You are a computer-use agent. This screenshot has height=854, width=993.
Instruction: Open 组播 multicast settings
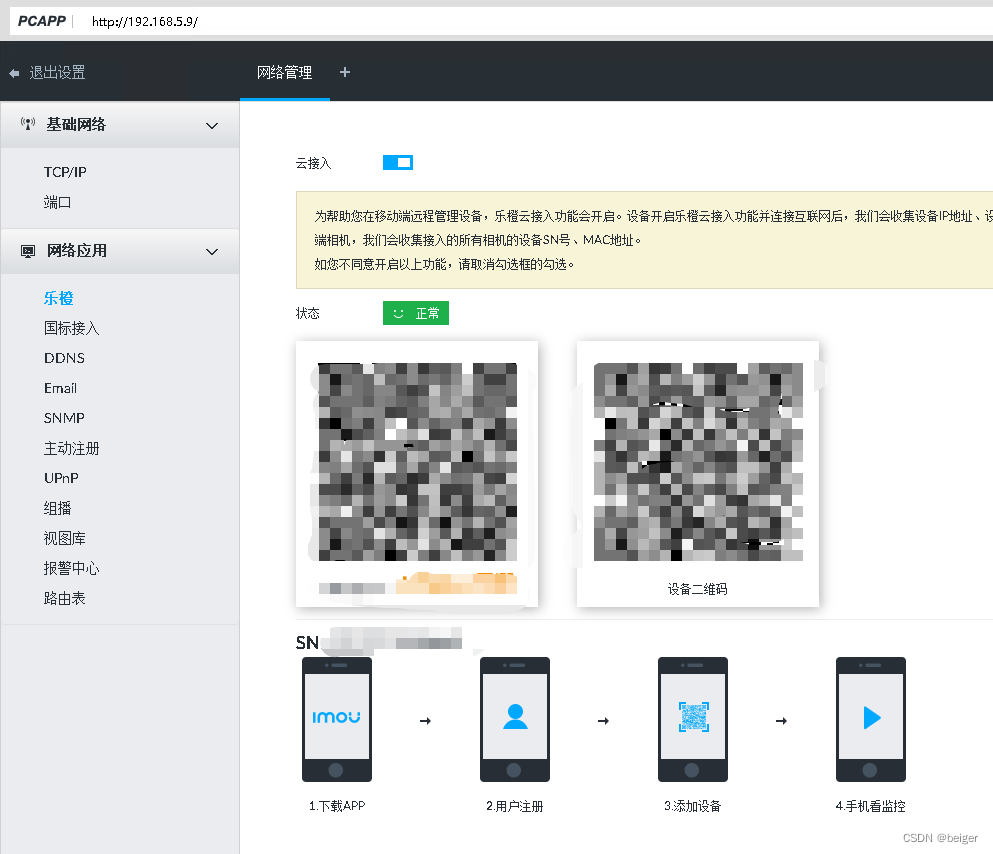(x=57, y=508)
